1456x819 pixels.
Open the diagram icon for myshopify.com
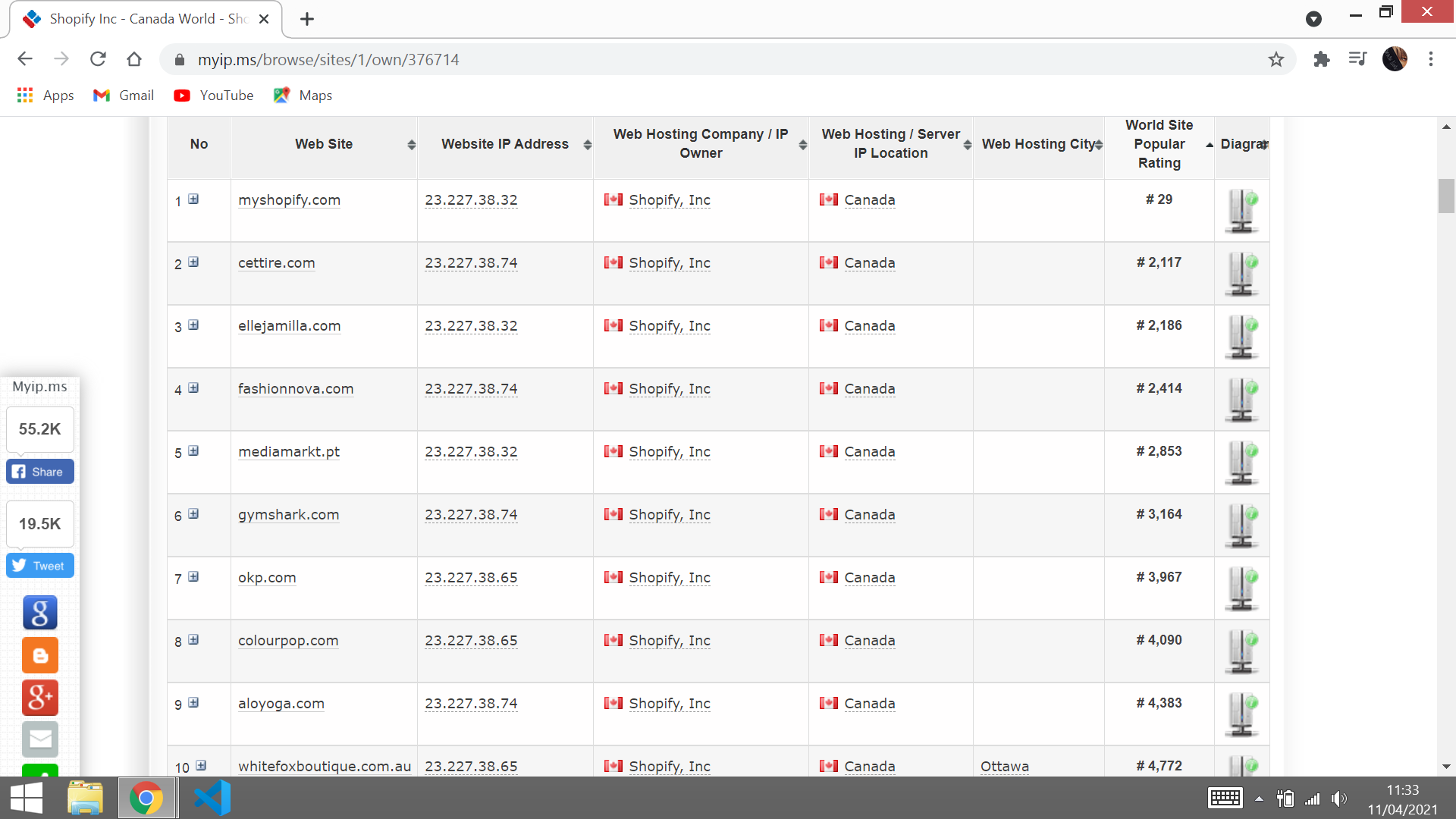point(1241,210)
